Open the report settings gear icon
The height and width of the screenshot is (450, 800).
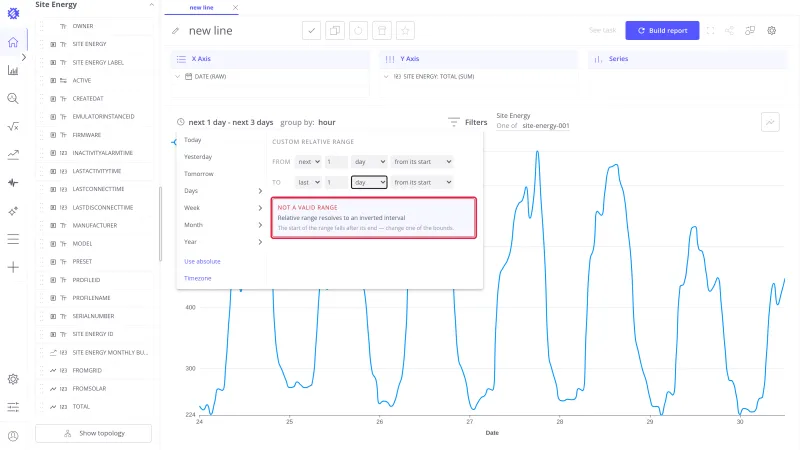tap(771, 31)
